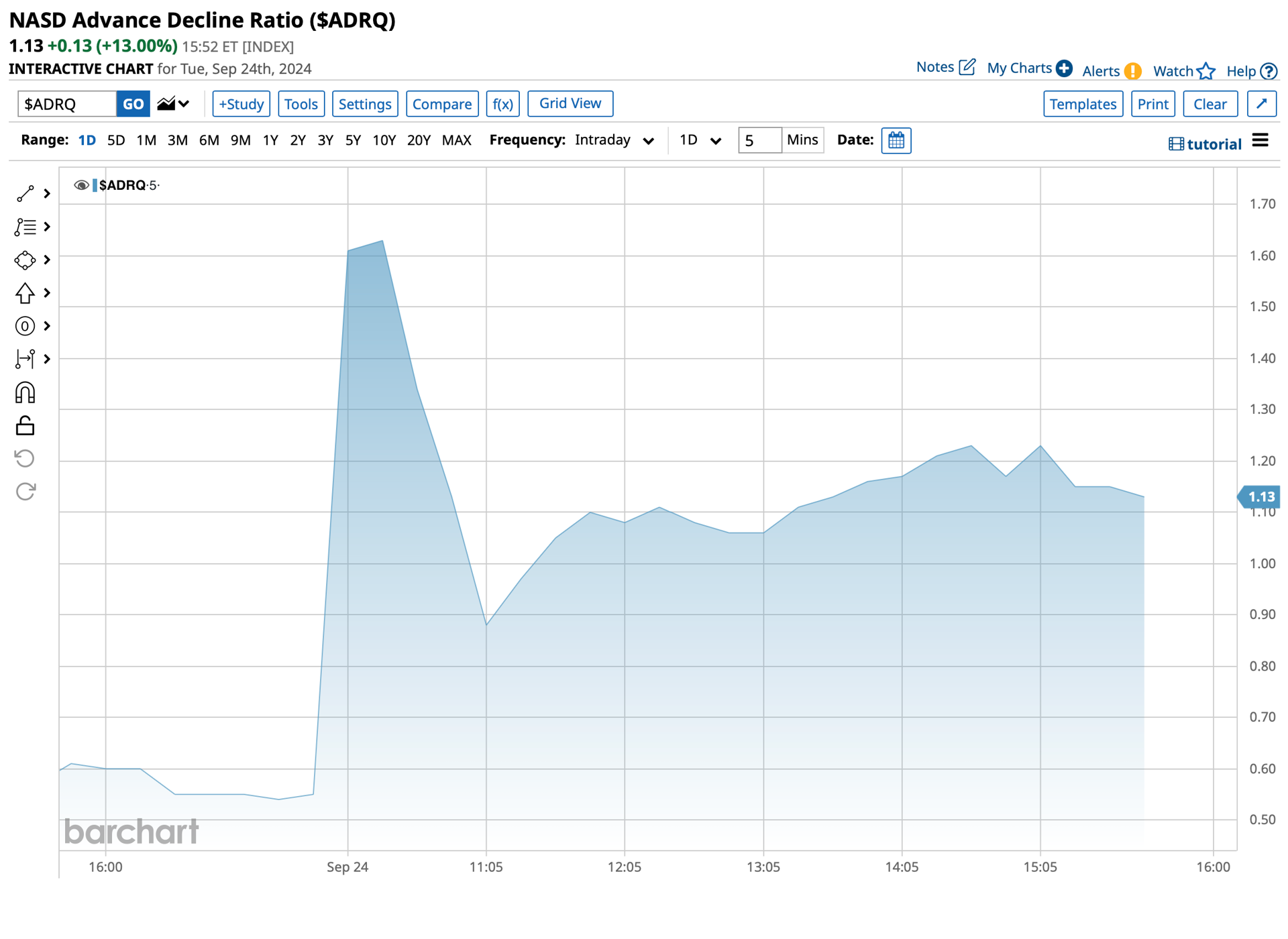Open the date calendar picker
Screen dimensions: 1288x939
point(896,141)
